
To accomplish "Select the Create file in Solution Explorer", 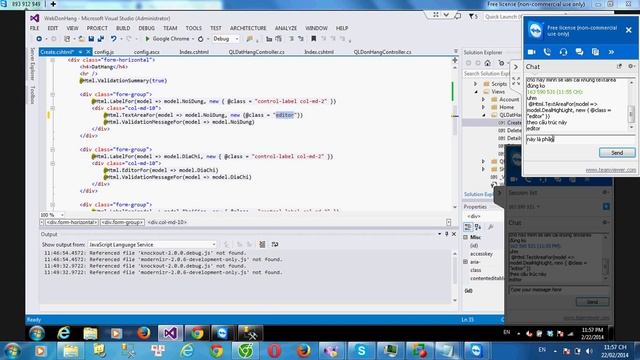I will (x=514, y=122).
